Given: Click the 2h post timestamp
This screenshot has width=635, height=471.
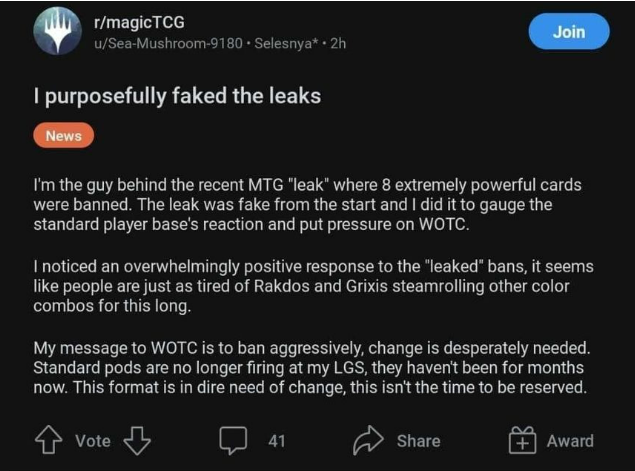Looking at the screenshot, I should (x=338, y=43).
